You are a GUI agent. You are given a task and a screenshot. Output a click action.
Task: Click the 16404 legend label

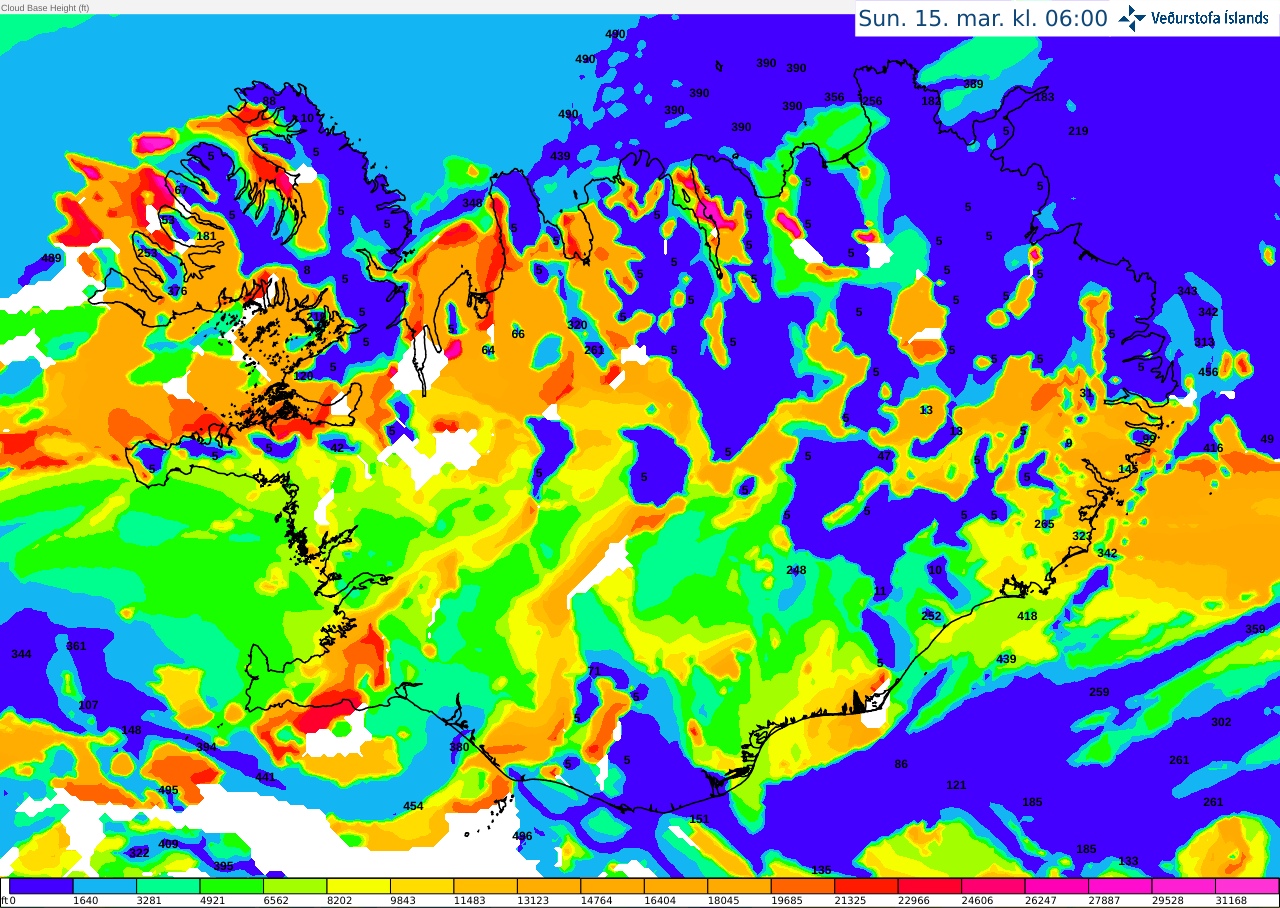coord(660,901)
